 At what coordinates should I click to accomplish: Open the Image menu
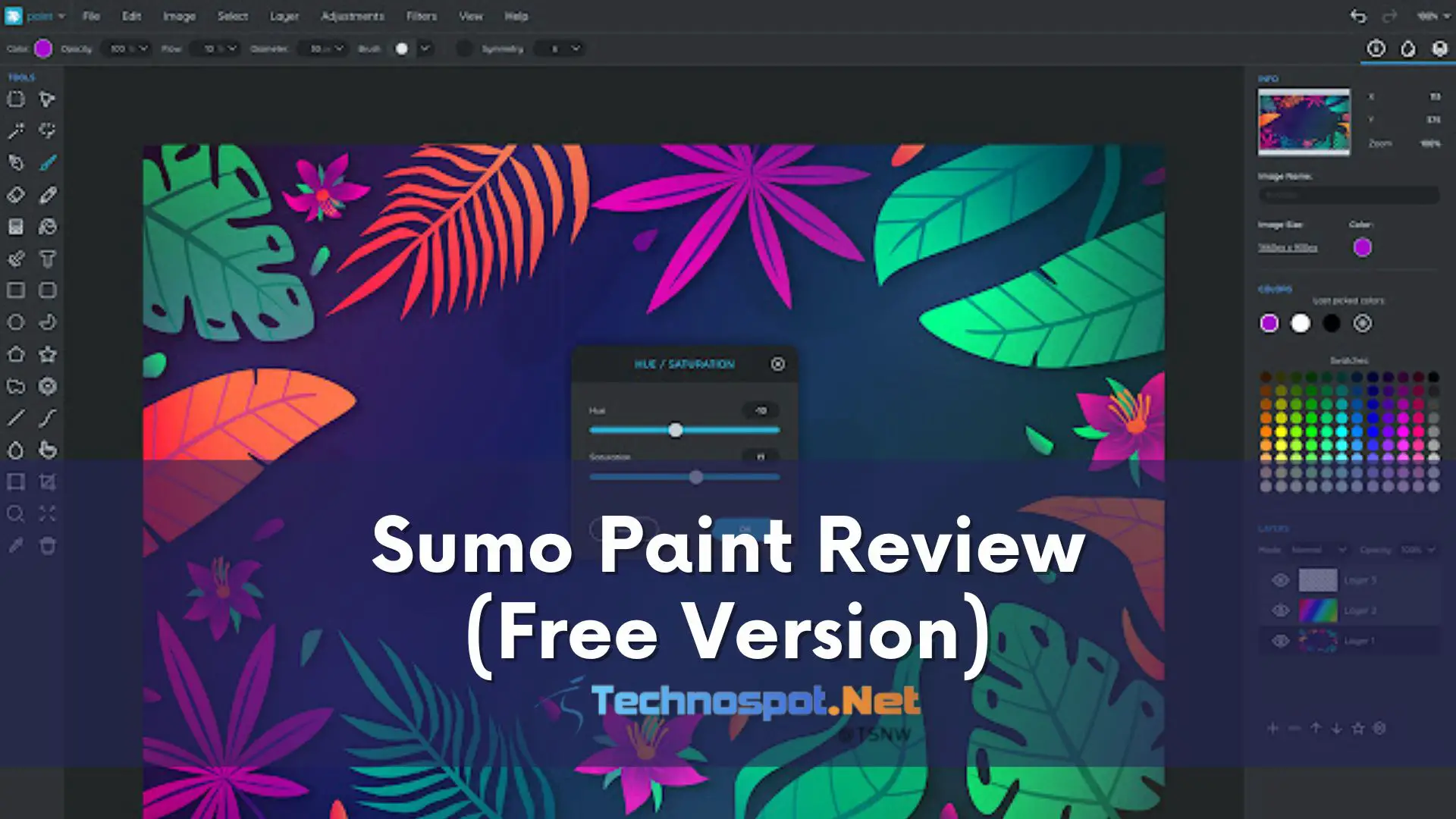pos(179,16)
